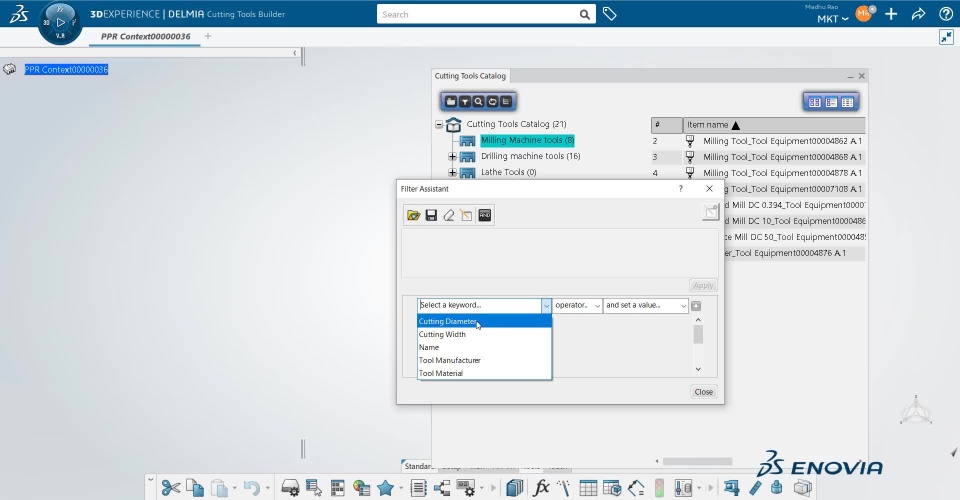Click the eraser icon in Filter Assistant

click(x=449, y=215)
